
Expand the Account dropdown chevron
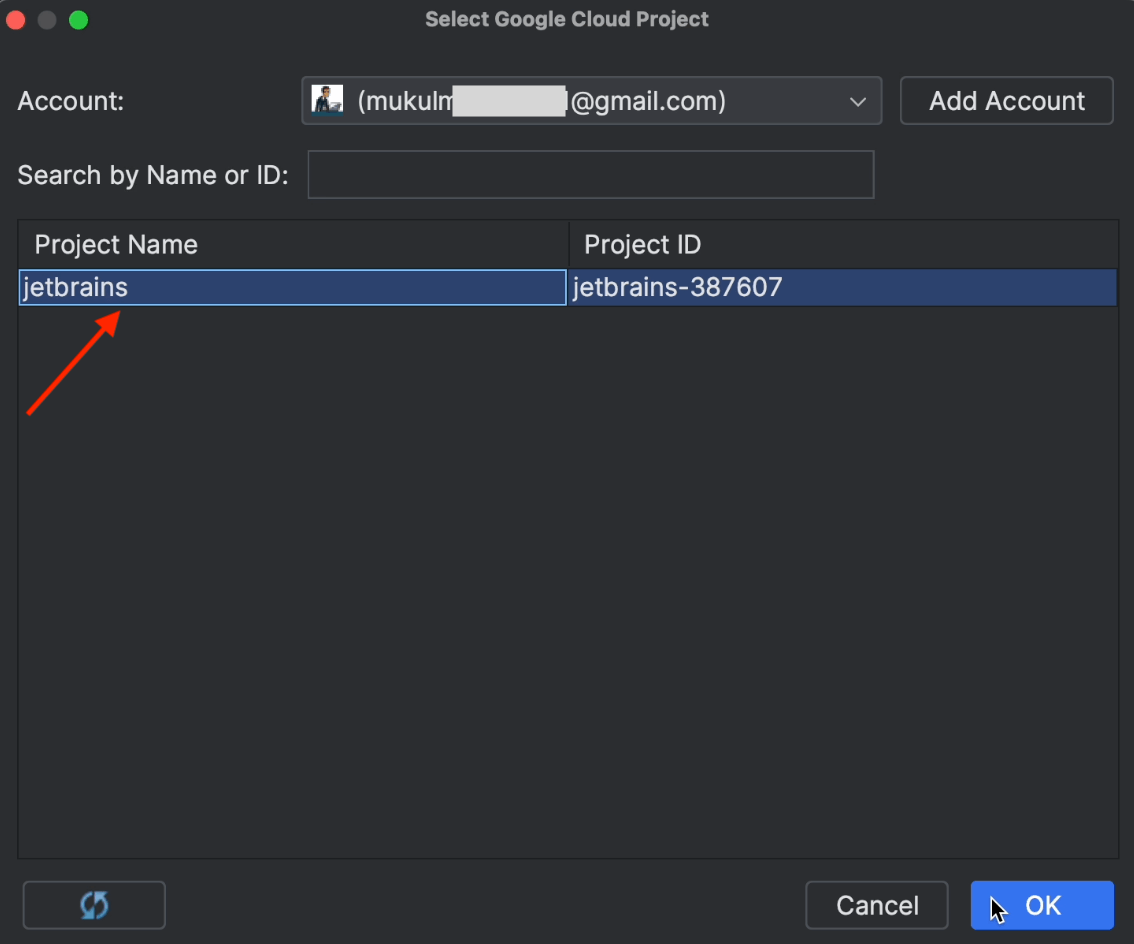pyautogui.click(x=857, y=101)
